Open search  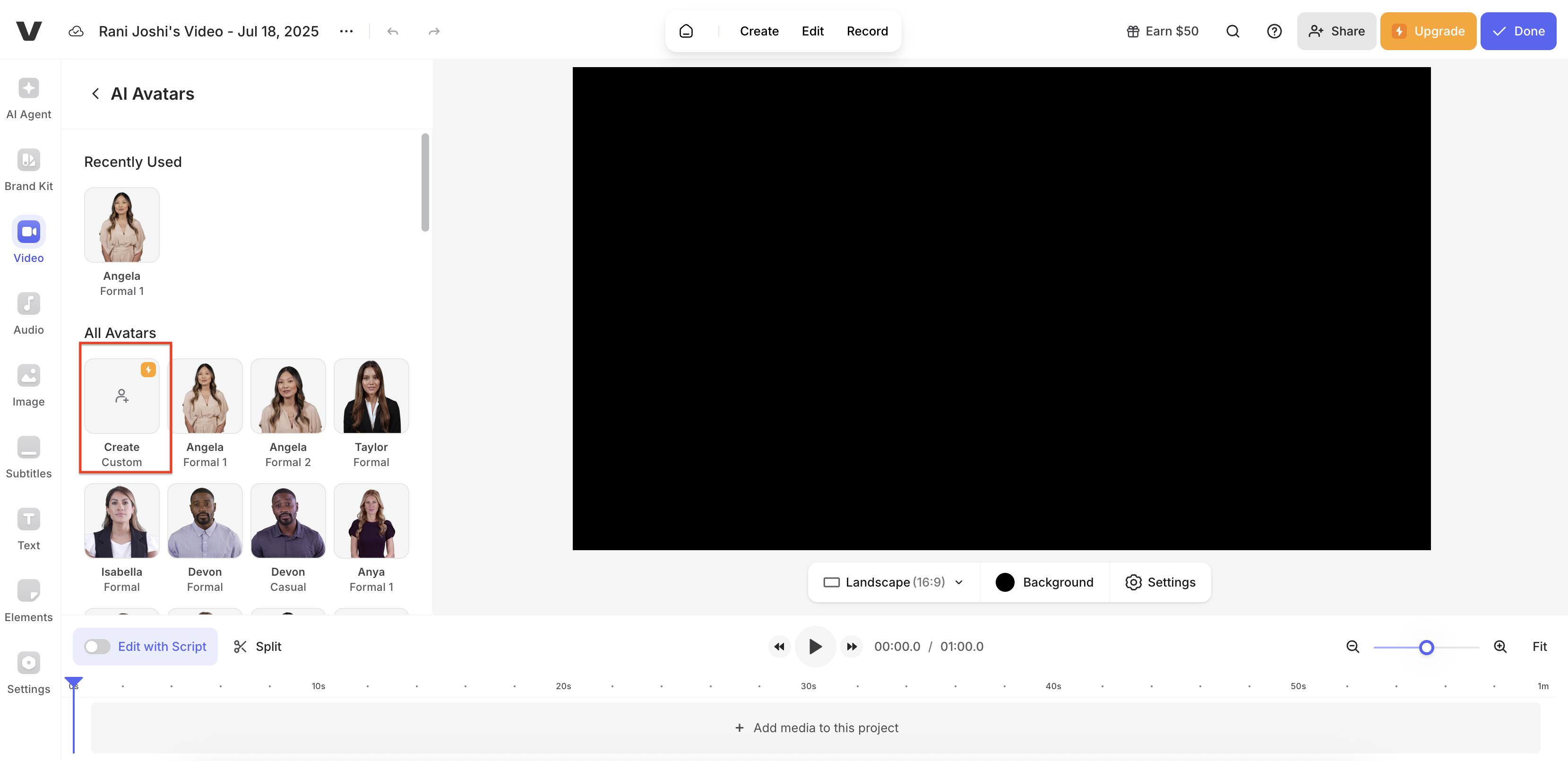tap(1232, 30)
